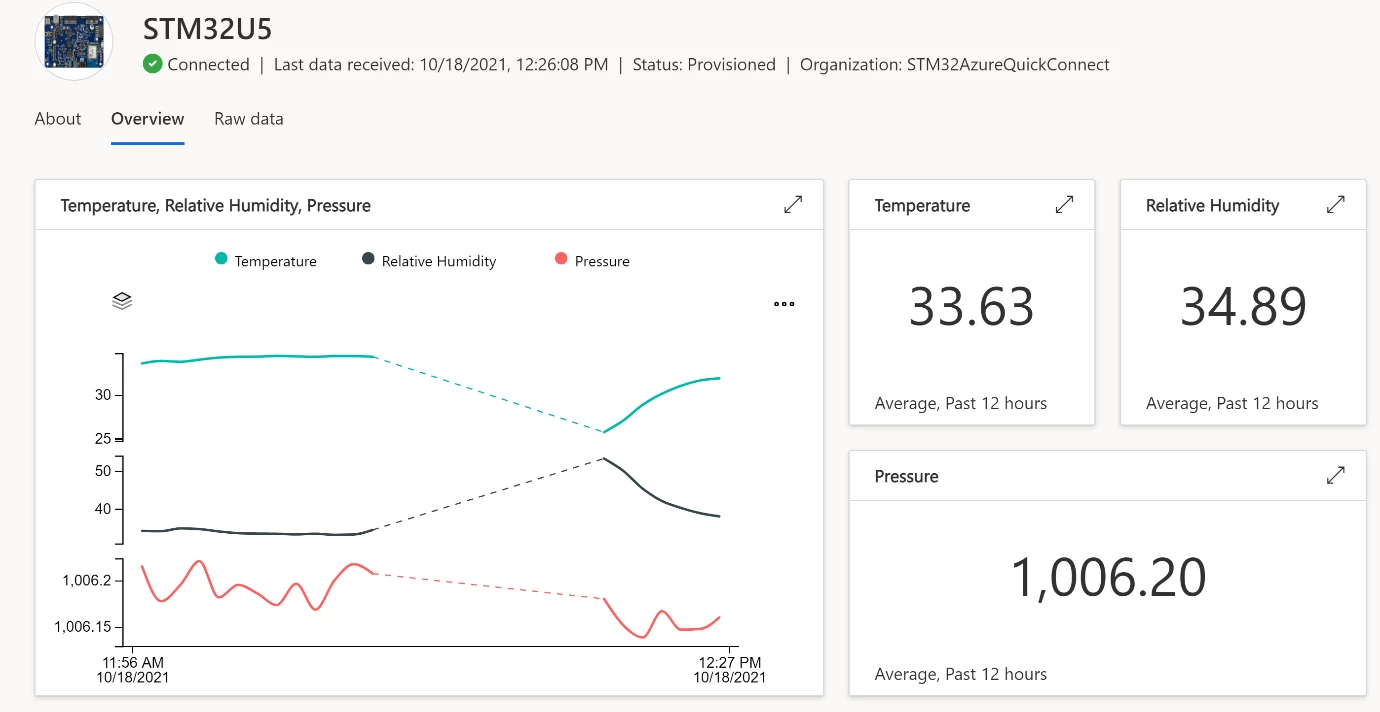
Task: Click the teal Temperature color dot
Action: pos(221,260)
